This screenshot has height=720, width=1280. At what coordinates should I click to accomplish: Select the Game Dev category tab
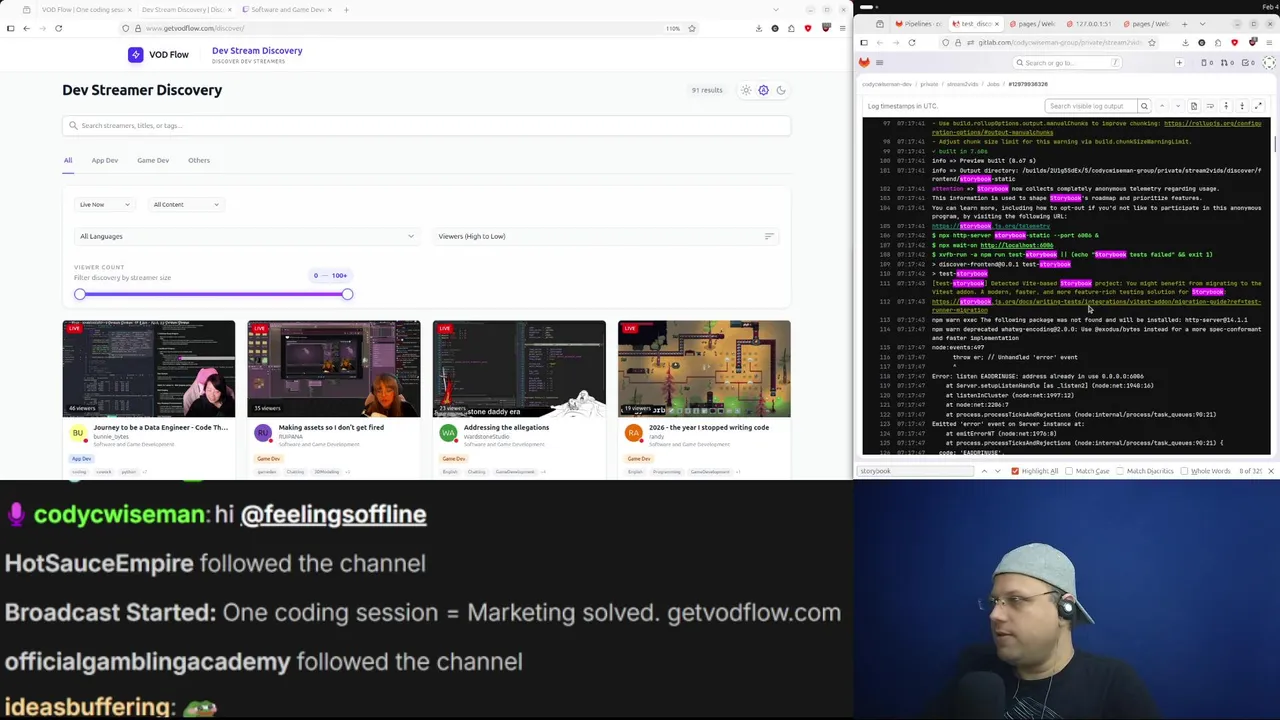pos(153,160)
